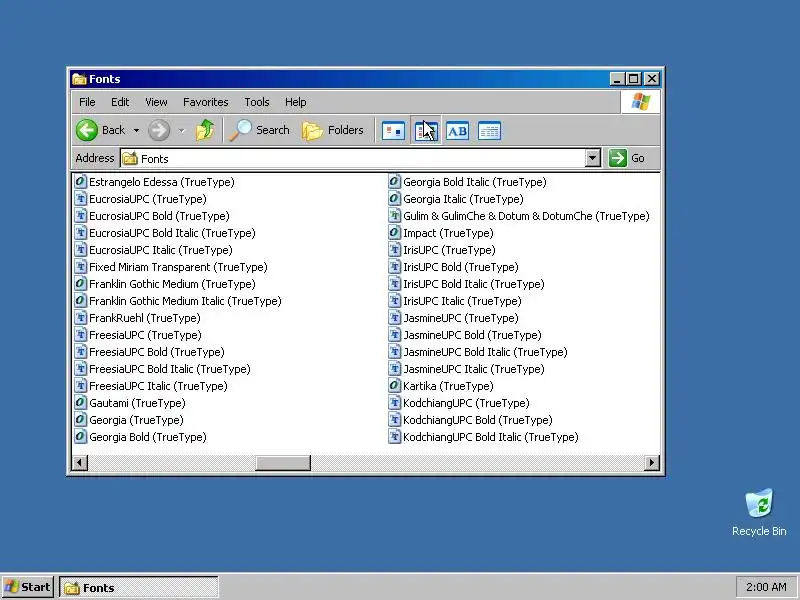Open the Start menu
The width and height of the screenshot is (800, 600).
(28, 587)
